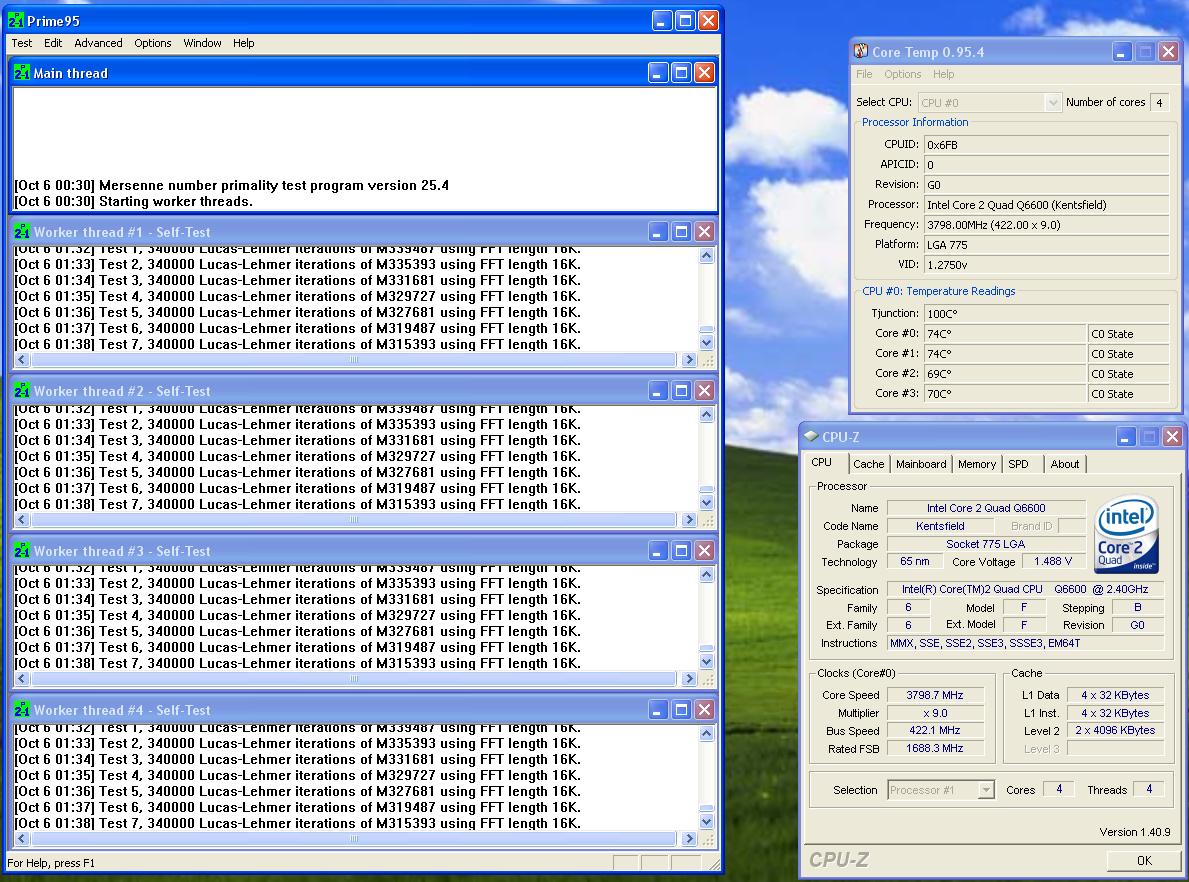This screenshot has width=1189, height=882.
Task: Open the Window menu in Prime95
Action: coord(202,43)
